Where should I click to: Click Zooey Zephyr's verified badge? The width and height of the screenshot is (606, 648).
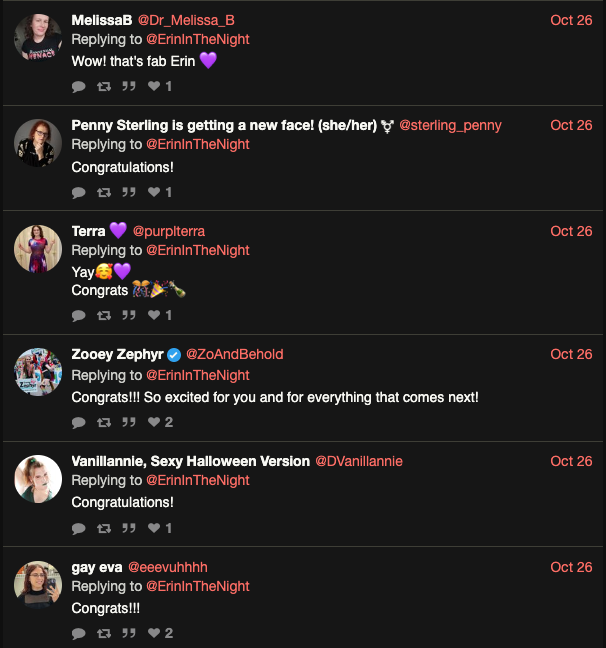174,354
